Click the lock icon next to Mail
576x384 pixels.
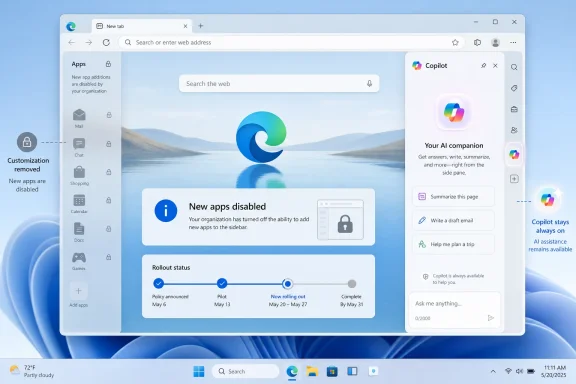[109, 115]
